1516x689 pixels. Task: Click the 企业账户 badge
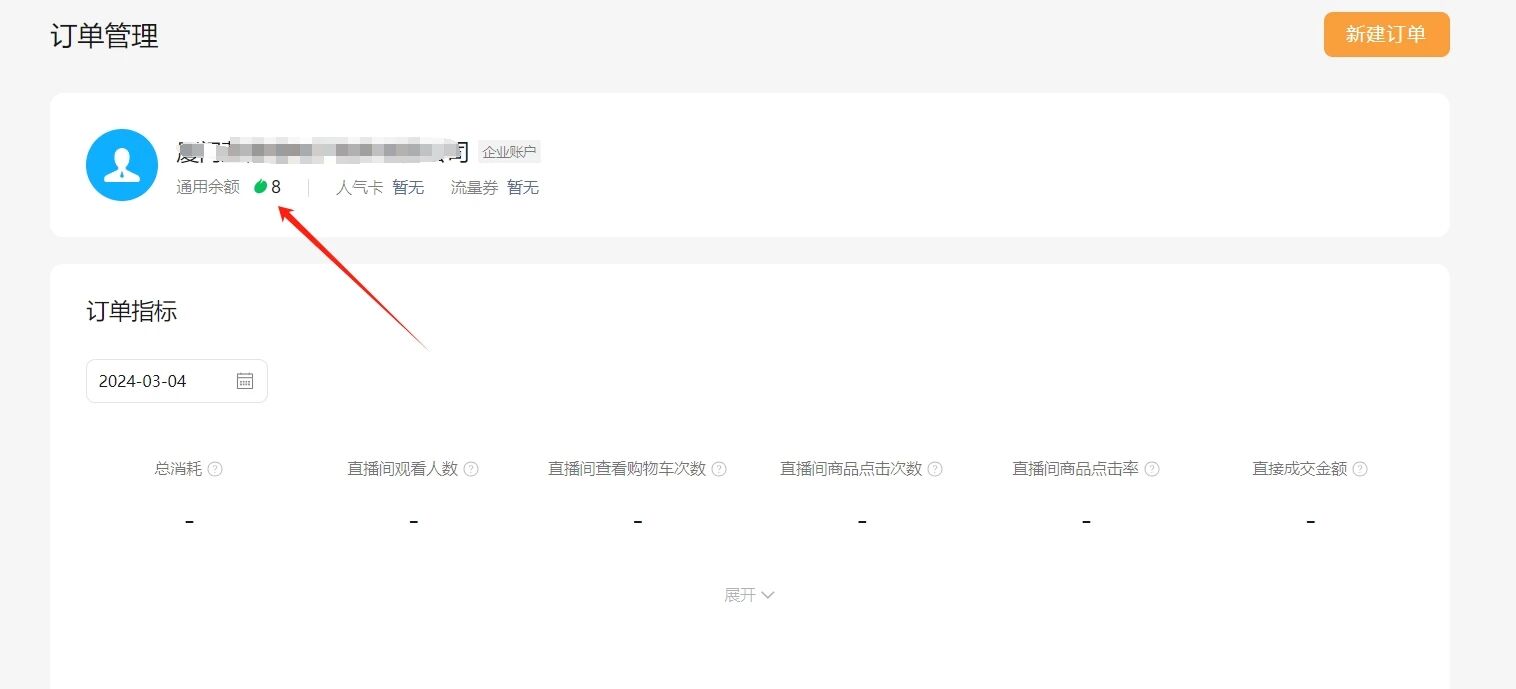point(509,152)
